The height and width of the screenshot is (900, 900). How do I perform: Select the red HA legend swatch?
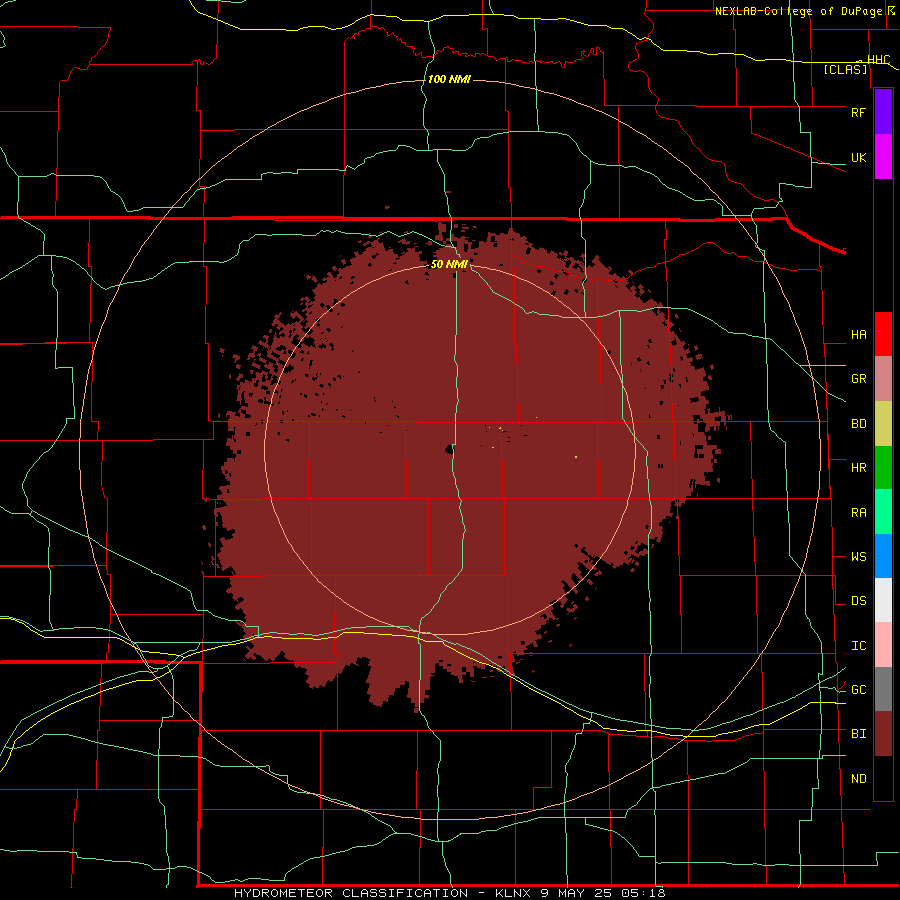[883, 334]
